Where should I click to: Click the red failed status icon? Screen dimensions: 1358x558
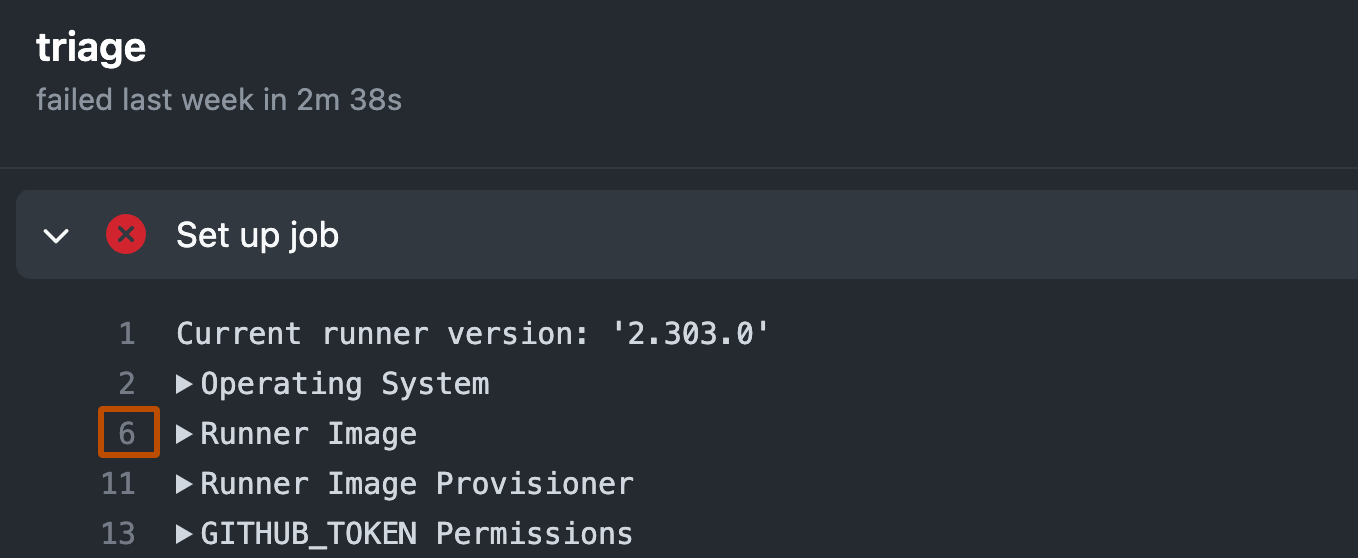coord(126,236)
